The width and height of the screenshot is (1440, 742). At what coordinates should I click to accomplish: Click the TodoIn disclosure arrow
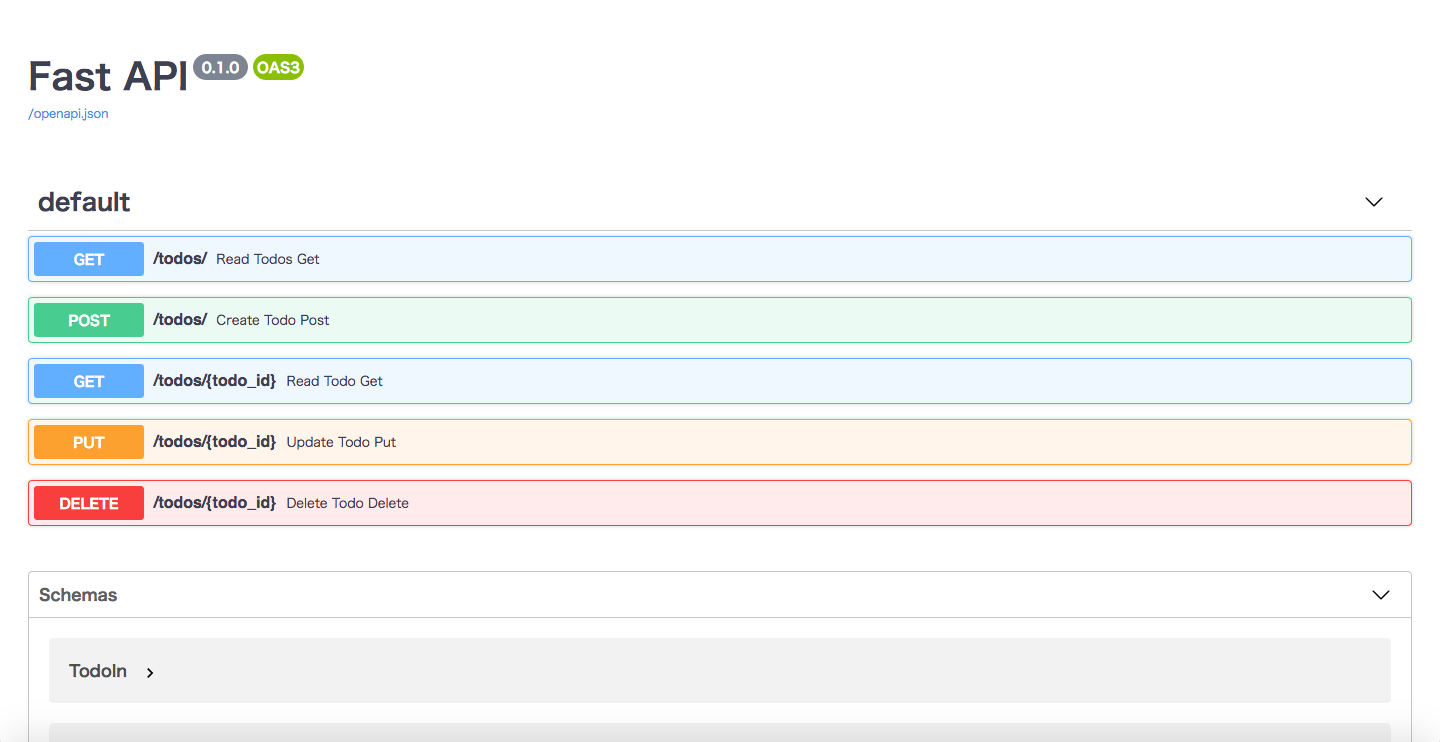[150, 672]
